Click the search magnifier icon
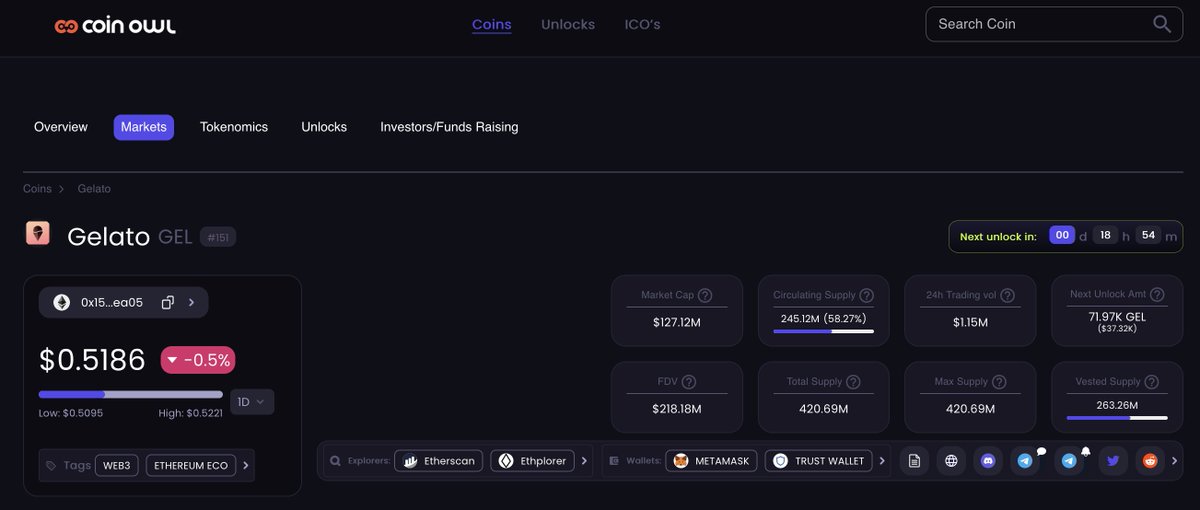This screenshot has width=1200, height=510. point(1162,24)
